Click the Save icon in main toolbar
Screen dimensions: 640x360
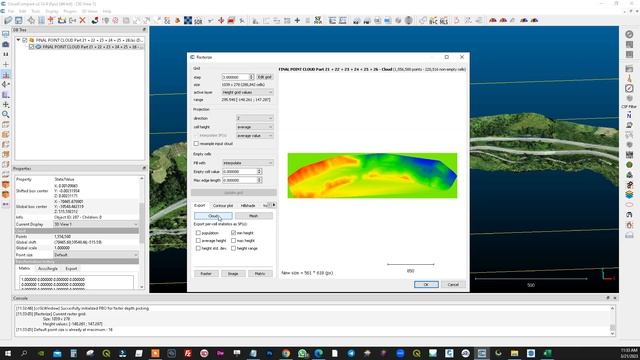tap(19, 20)
